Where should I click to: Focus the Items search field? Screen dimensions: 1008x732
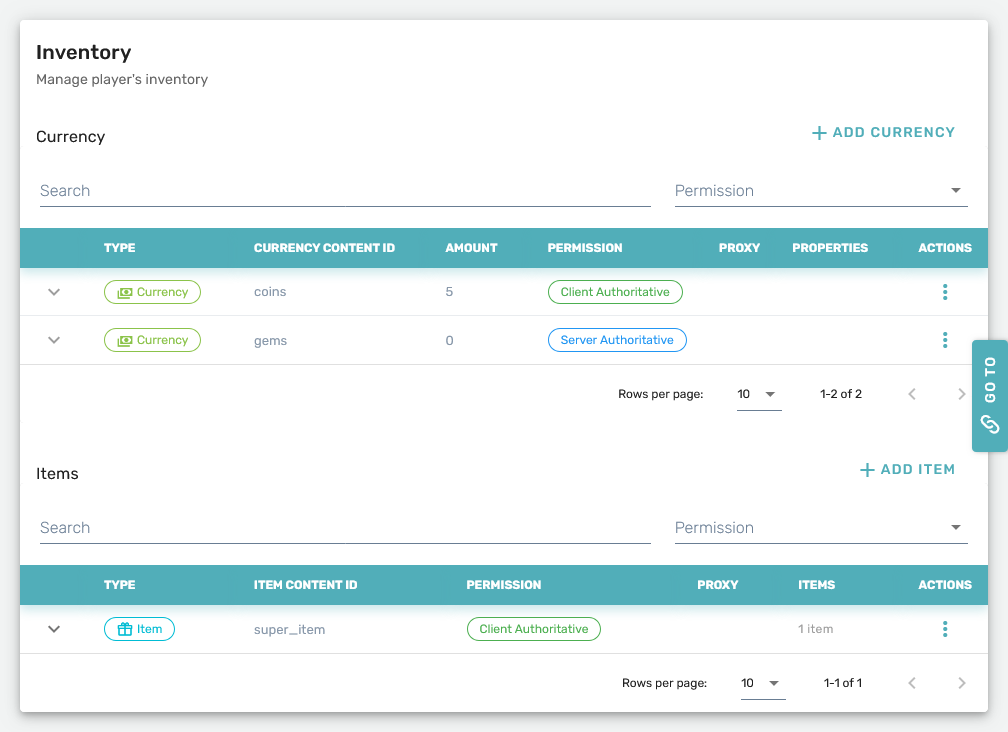345,528
